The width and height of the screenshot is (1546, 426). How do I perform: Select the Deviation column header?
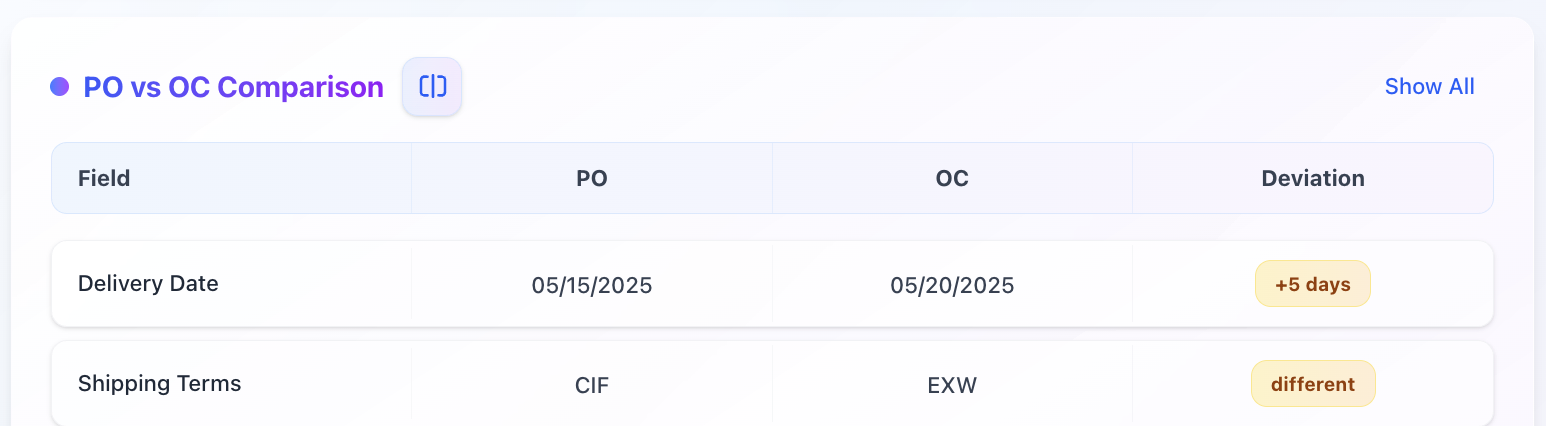click(1312, 179)
